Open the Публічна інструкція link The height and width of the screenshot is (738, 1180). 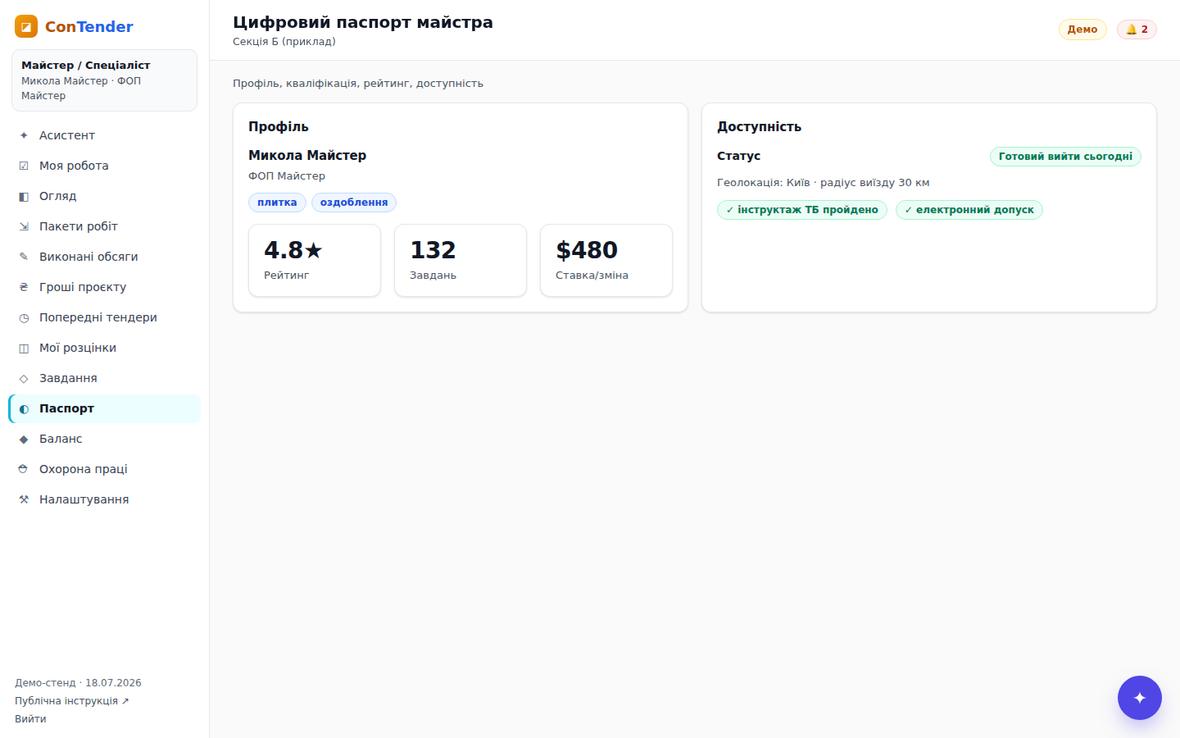71,701
